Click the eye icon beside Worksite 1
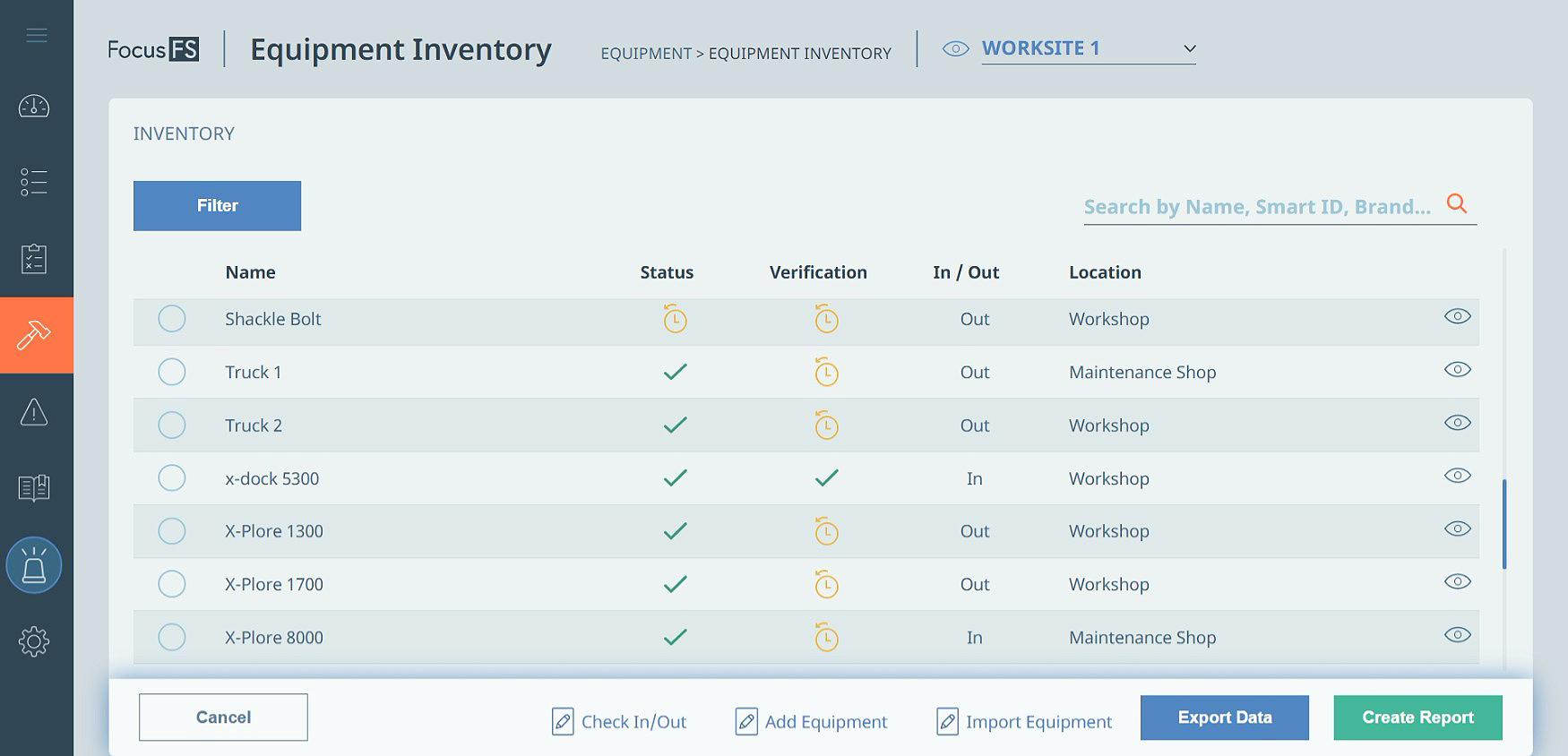Viewport: 1568px width, 756px height. [955, 49]
